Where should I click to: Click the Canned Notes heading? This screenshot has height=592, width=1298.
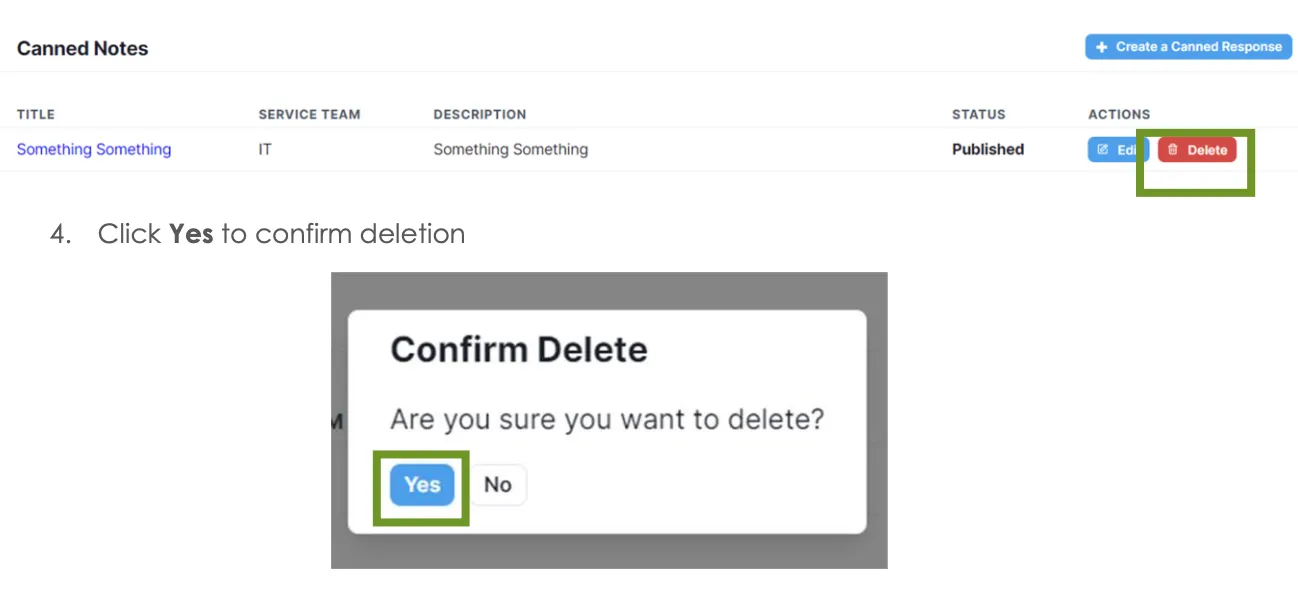pyautogui.click(x=82, y=48)
